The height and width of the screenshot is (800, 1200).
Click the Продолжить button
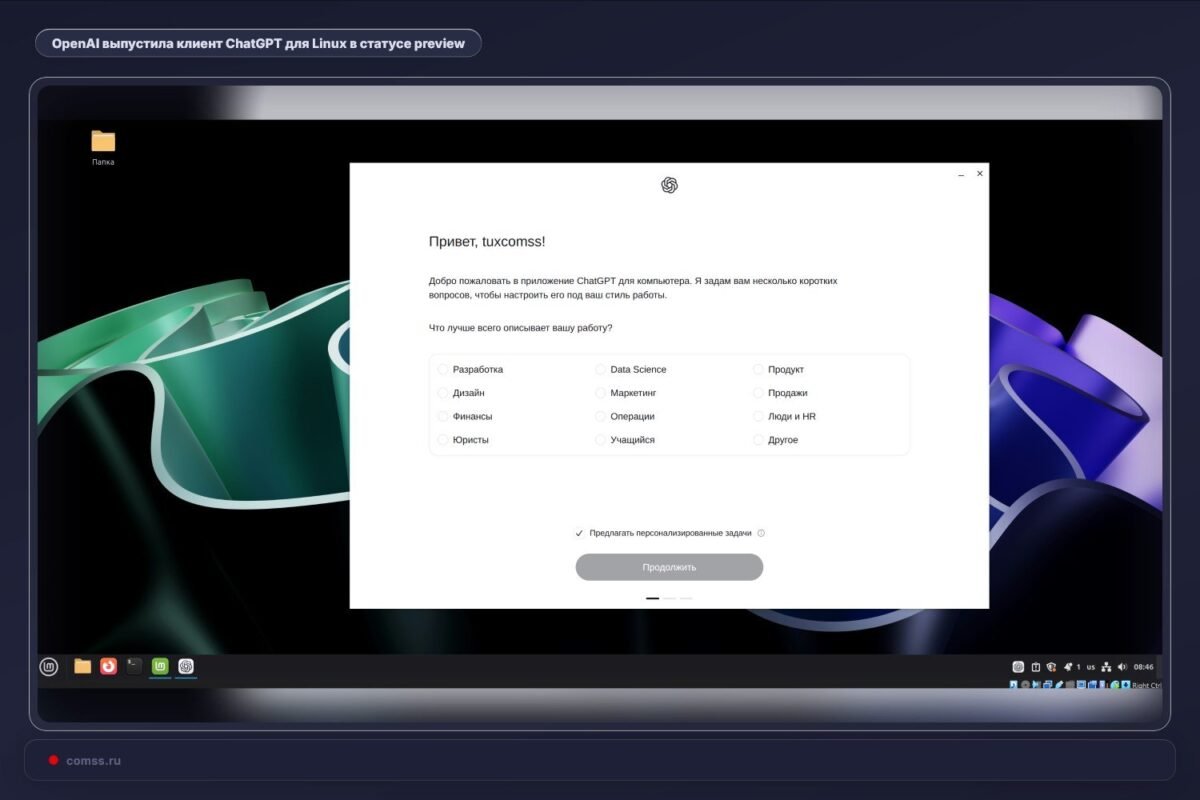point(669,567)
